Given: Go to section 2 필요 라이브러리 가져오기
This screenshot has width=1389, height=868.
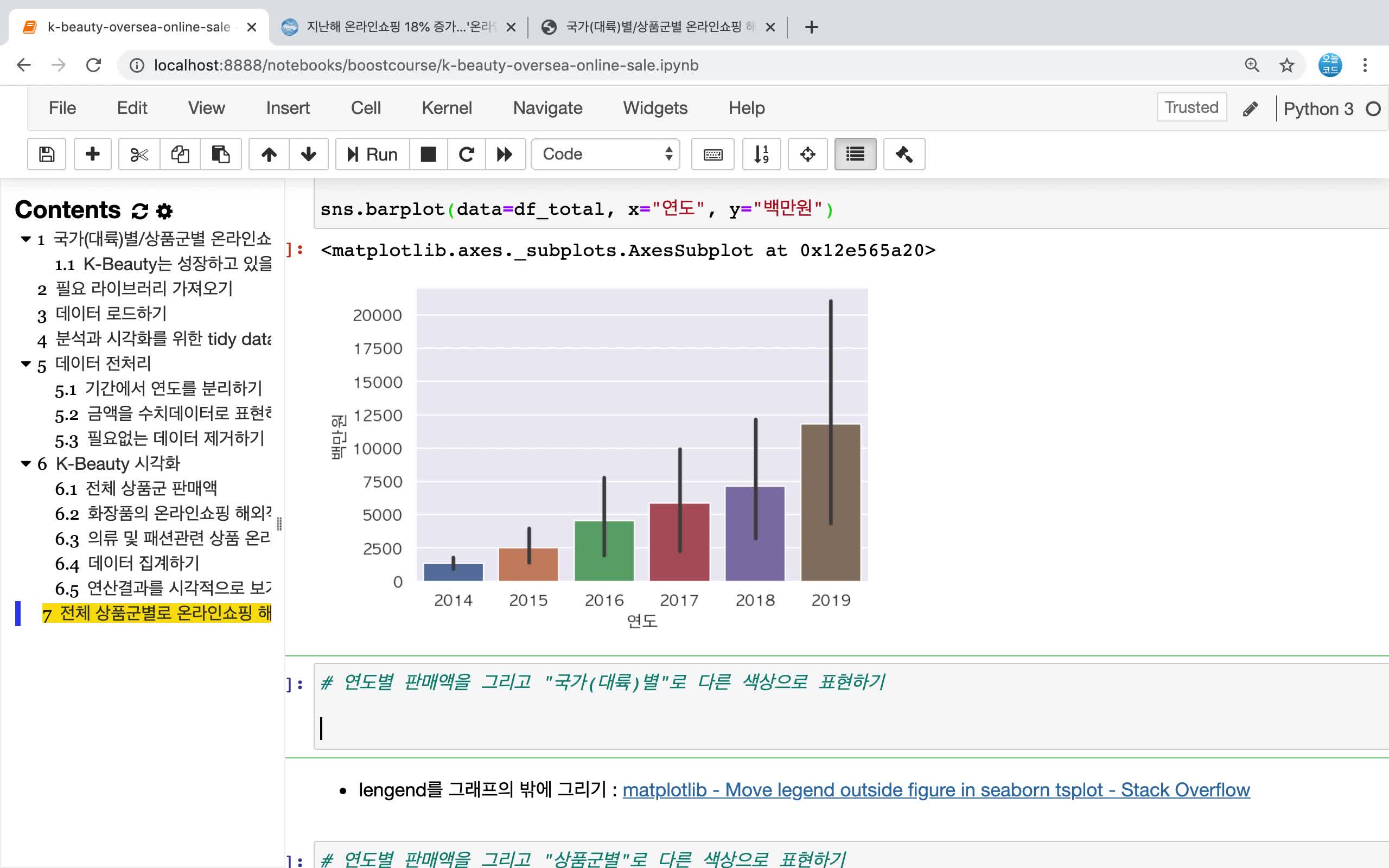Looking at the screenshot, I should pyautogui.click(x=135, y=289).
